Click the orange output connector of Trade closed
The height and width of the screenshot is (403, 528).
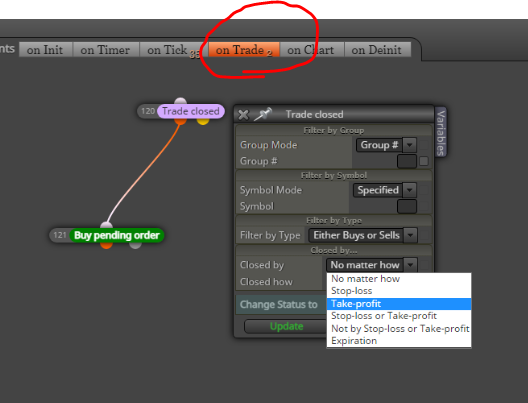click(180, 121)
